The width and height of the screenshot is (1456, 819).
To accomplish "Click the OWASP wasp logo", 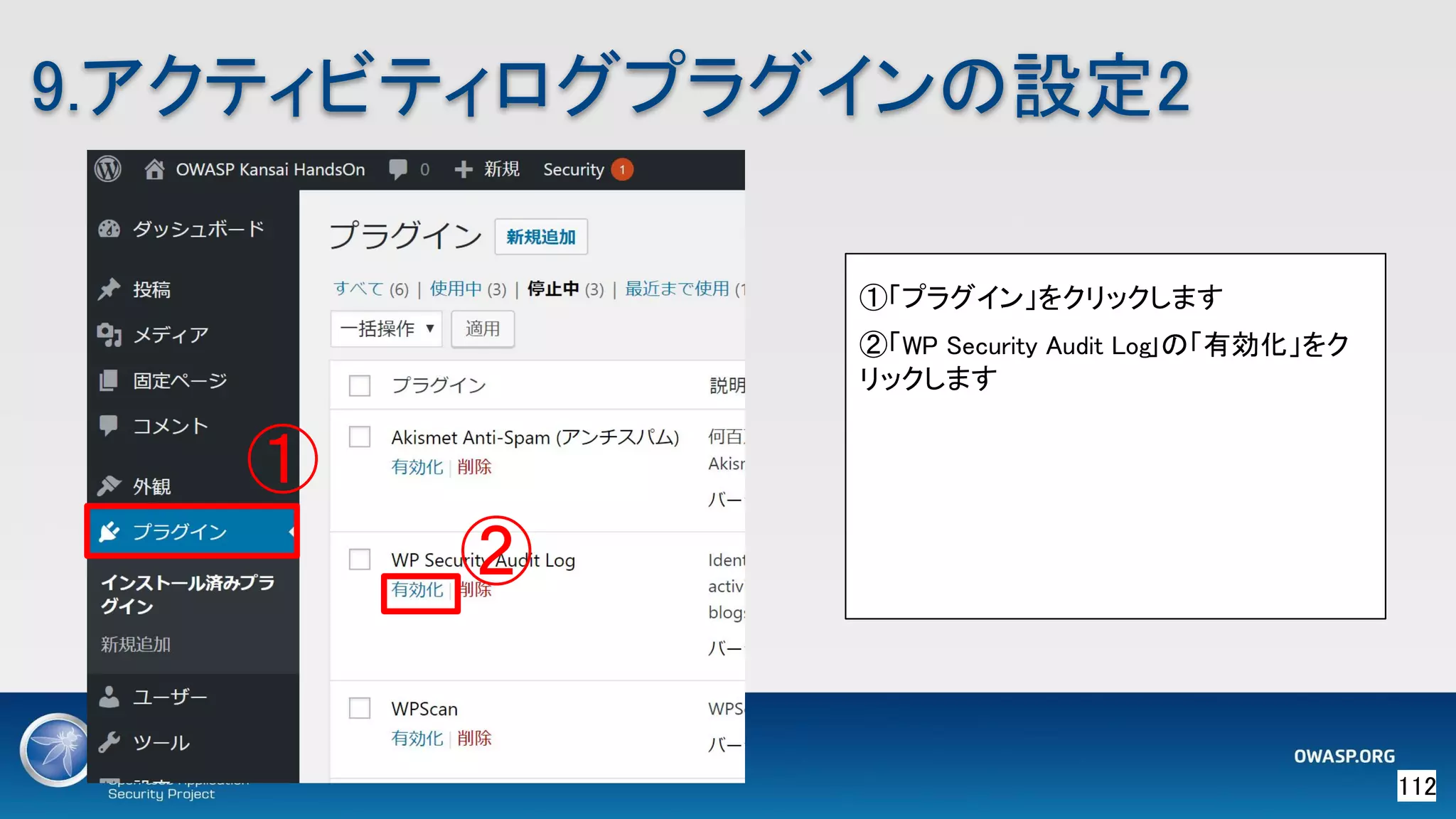I will click(55, 750).
